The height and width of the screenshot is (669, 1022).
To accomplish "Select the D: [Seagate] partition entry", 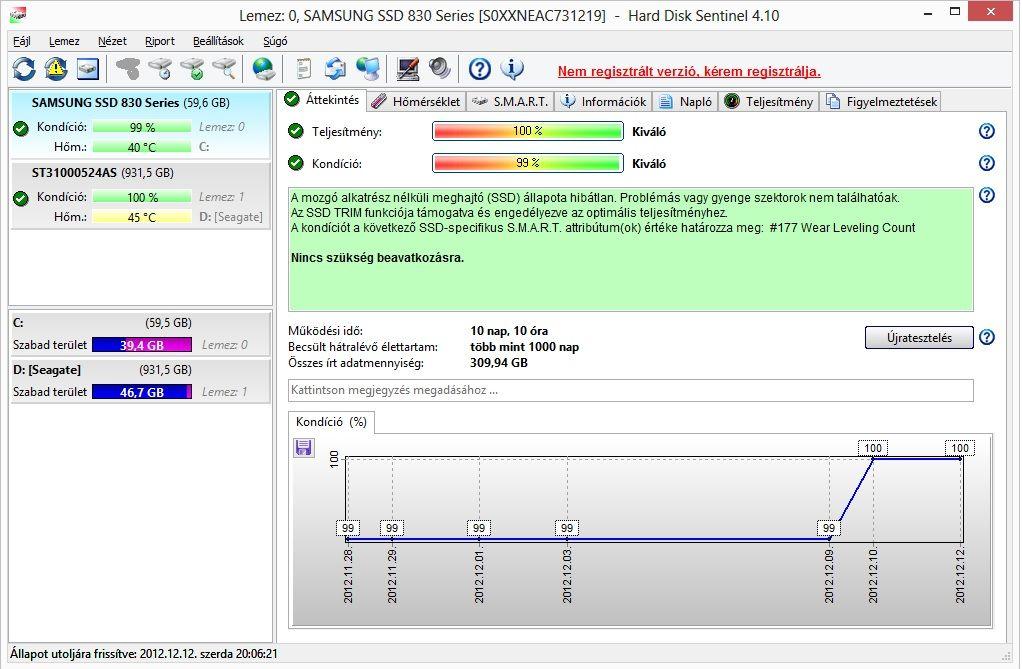I will click(140, 381).
